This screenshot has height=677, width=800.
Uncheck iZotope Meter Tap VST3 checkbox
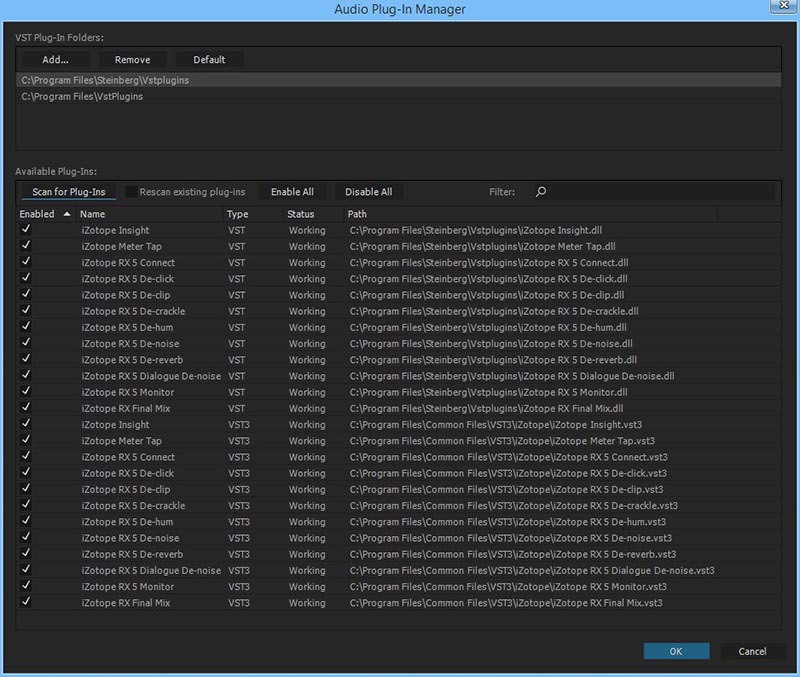[26, 440]
